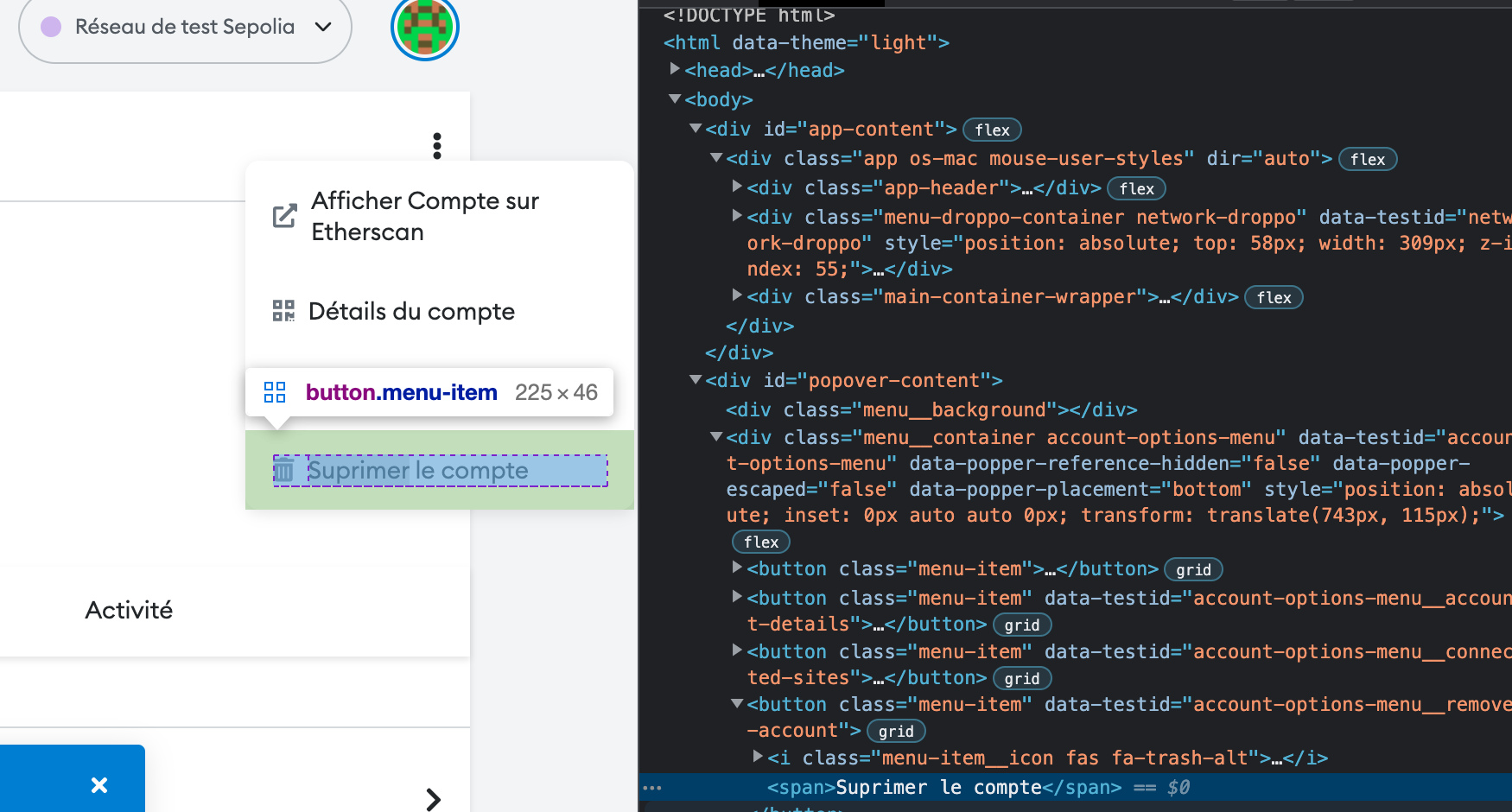This screenshot has height=812, width=1512.
Task: Click the external link icon for Etherscan option
Action: coord(283,216)
